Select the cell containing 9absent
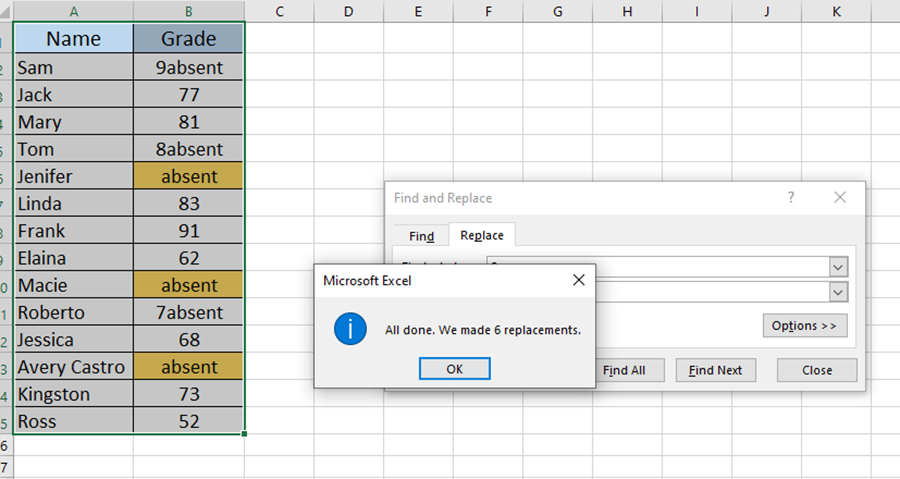 pyautogui.click(x=189, y=67)
